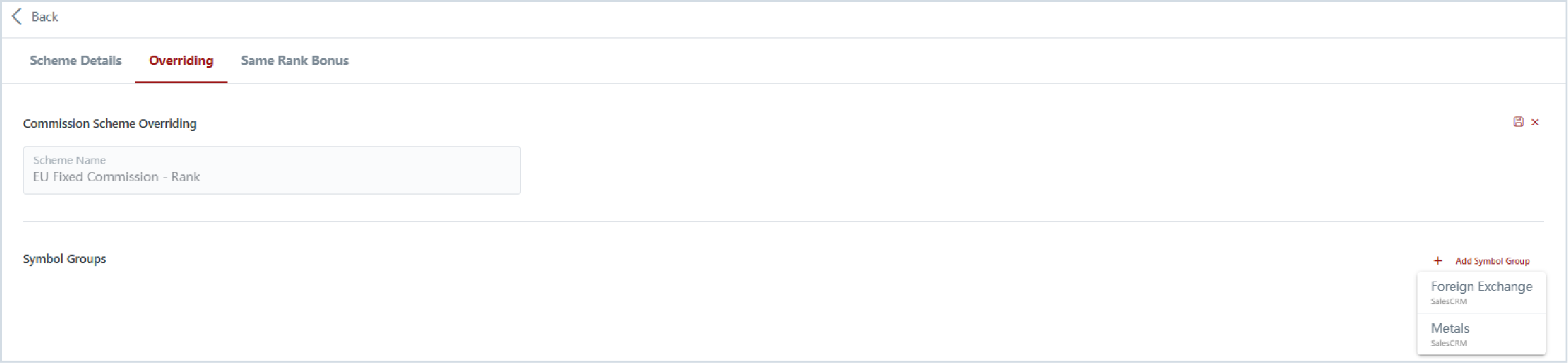1568x363 pixels.
Task: Choose Foreign Exchange from the dropdown list
Action: [x=1481, y=293]
